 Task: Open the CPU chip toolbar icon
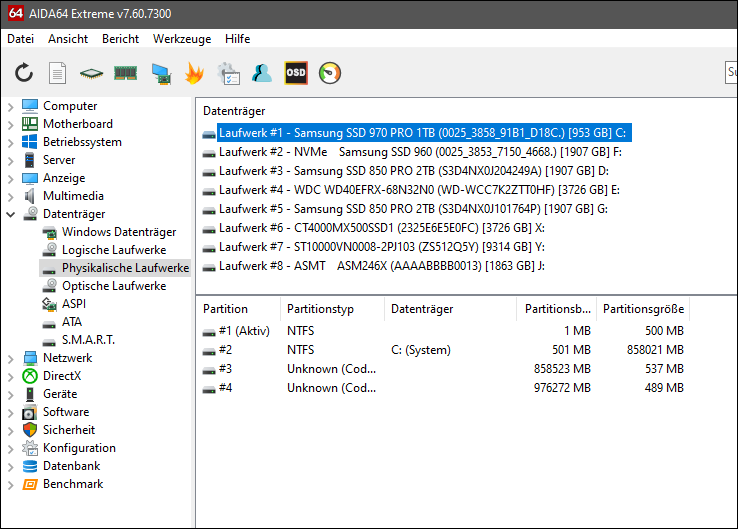click(91, 73)
